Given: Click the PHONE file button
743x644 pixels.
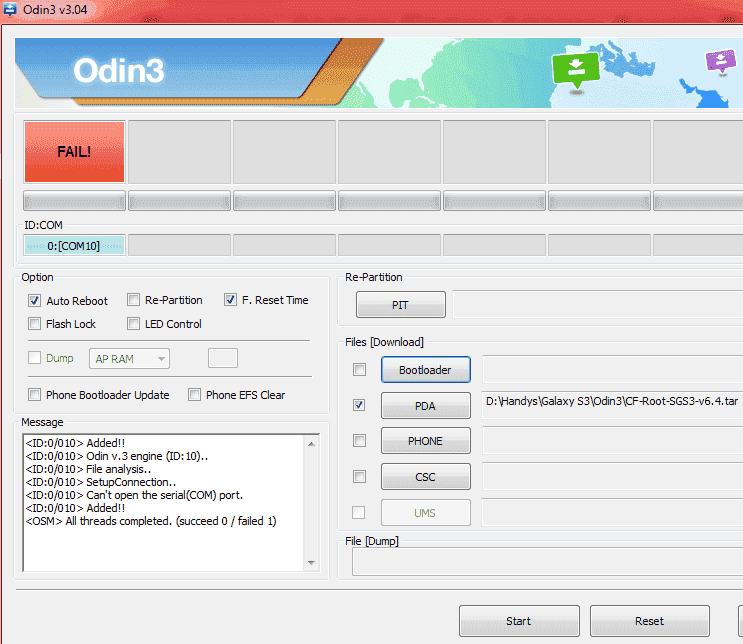Looking at the screenshot, I should (426, 441).
